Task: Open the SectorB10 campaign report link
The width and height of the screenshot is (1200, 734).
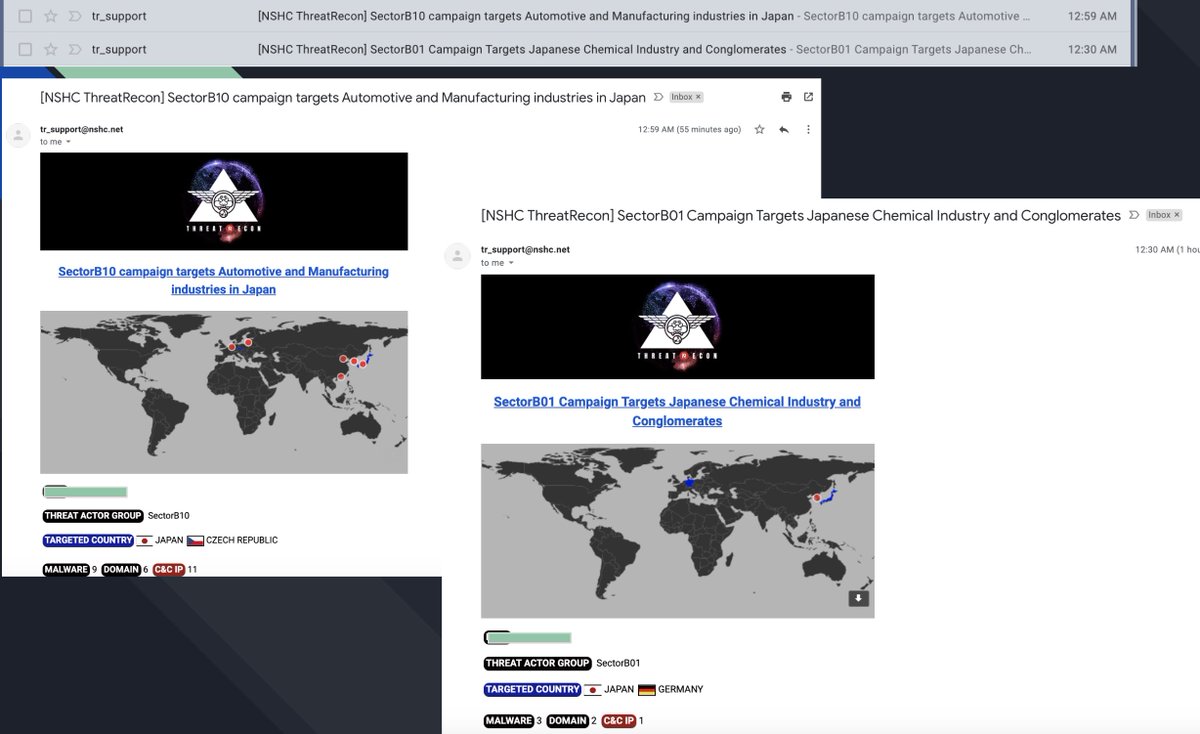Action: (x=223, y=280)
